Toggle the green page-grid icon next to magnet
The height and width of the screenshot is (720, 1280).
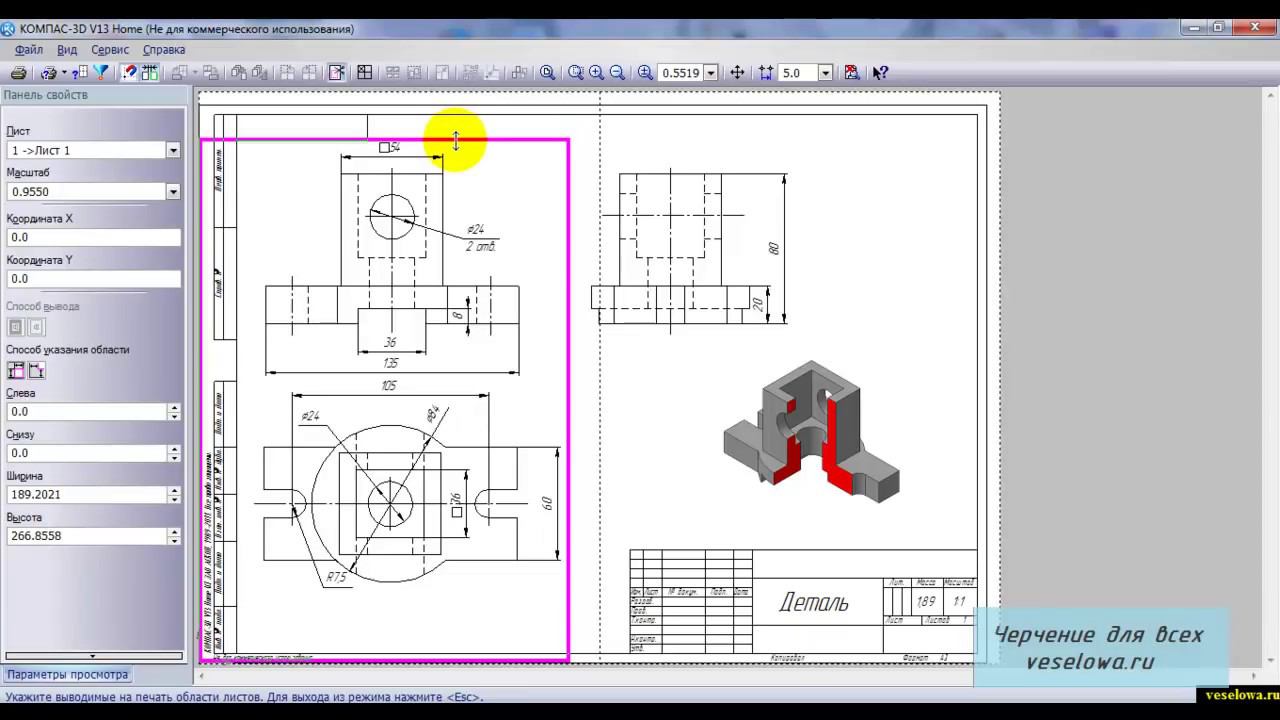150,73
